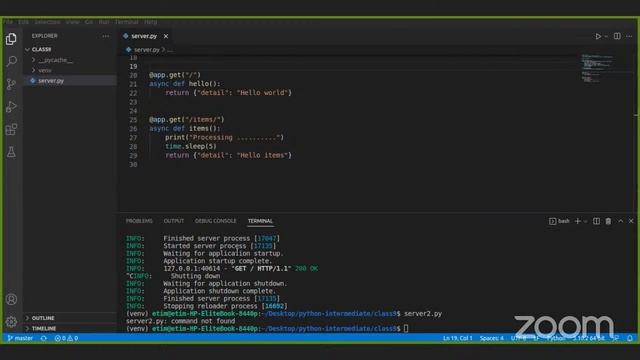Open the Source Control view icon

coord(11,84)
